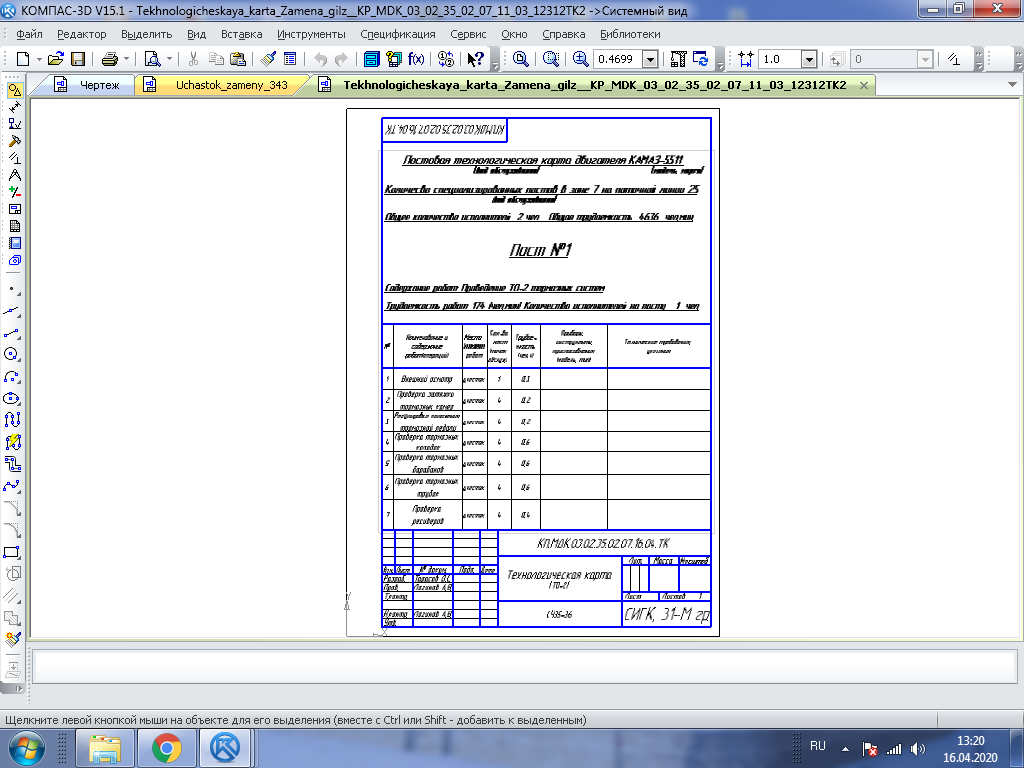Screen dimensions: 1024x768
Task: Select the Circle drawing tool
Action: pos(13,354)
